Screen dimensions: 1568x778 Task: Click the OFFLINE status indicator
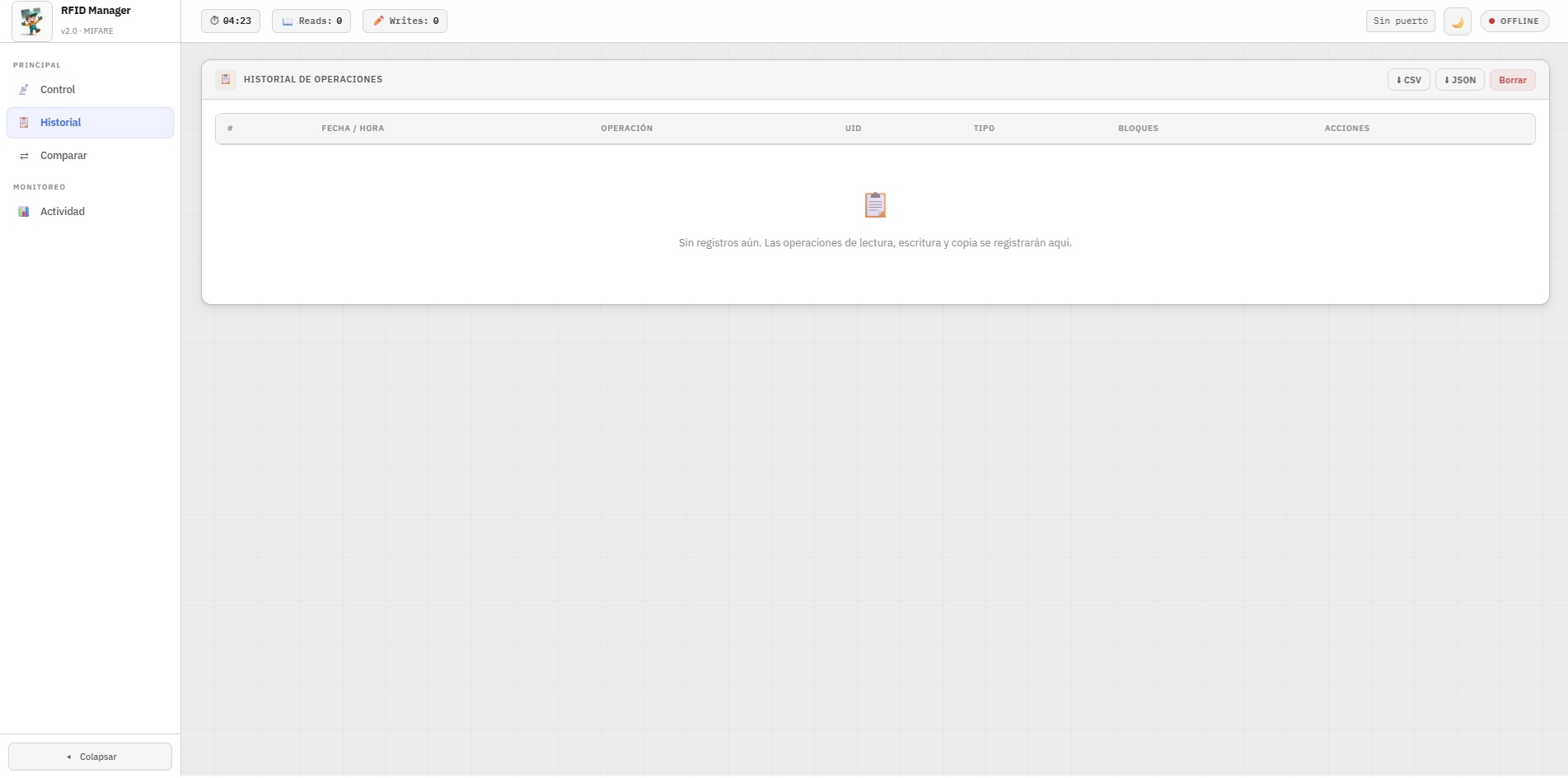[x=1514, y=21]
